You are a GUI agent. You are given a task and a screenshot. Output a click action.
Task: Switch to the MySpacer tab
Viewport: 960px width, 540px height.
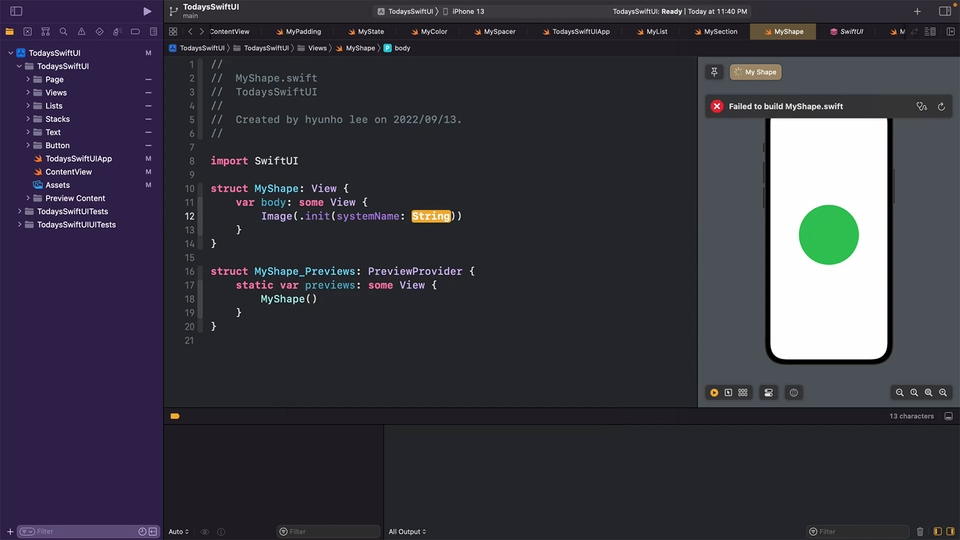coord(495,31)
